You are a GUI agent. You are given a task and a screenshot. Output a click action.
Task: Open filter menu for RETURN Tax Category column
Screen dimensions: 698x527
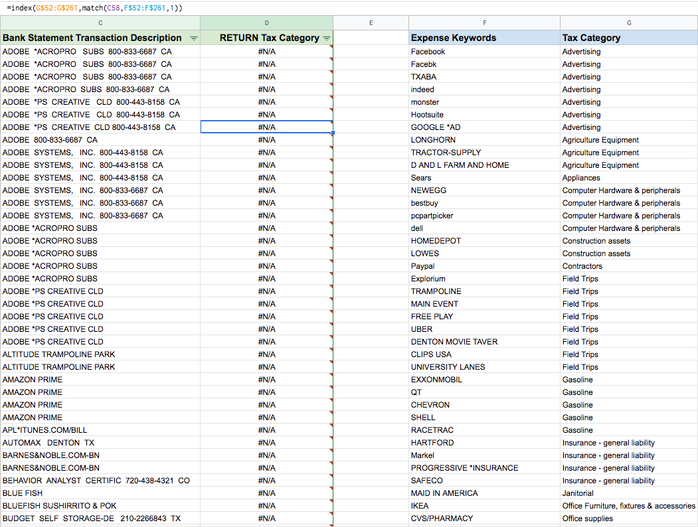[327, 38]
